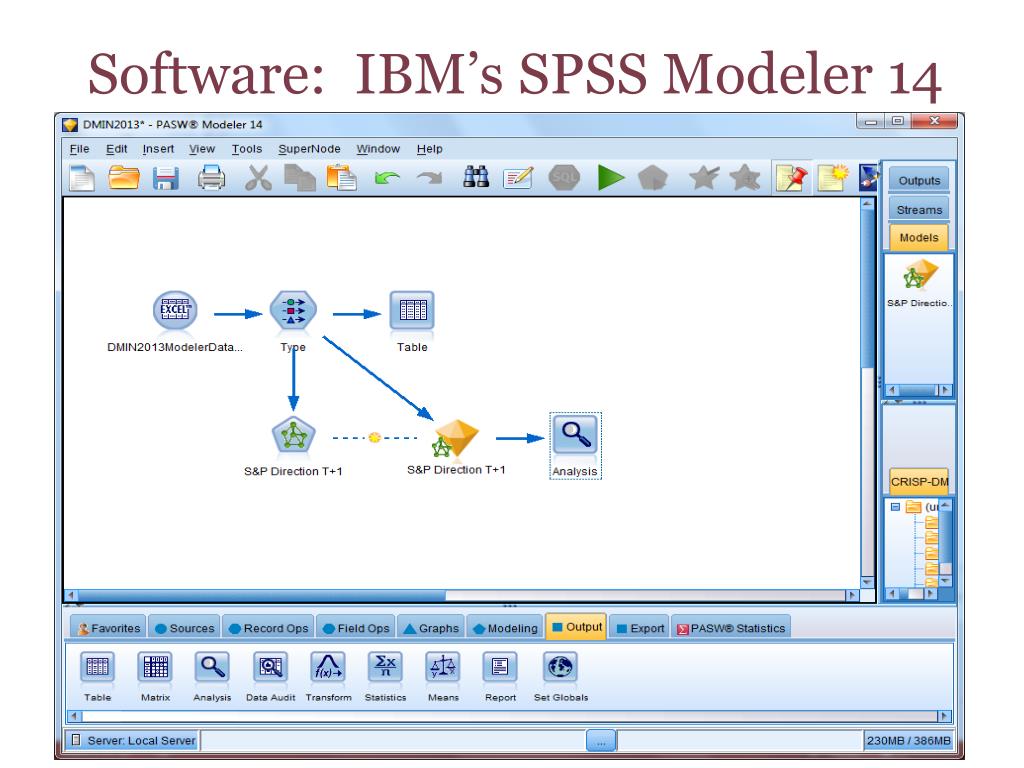Select the Excel source node DMIN2013ModelerData
This screenshot has width=1024, height=768.
click(175, 310)
